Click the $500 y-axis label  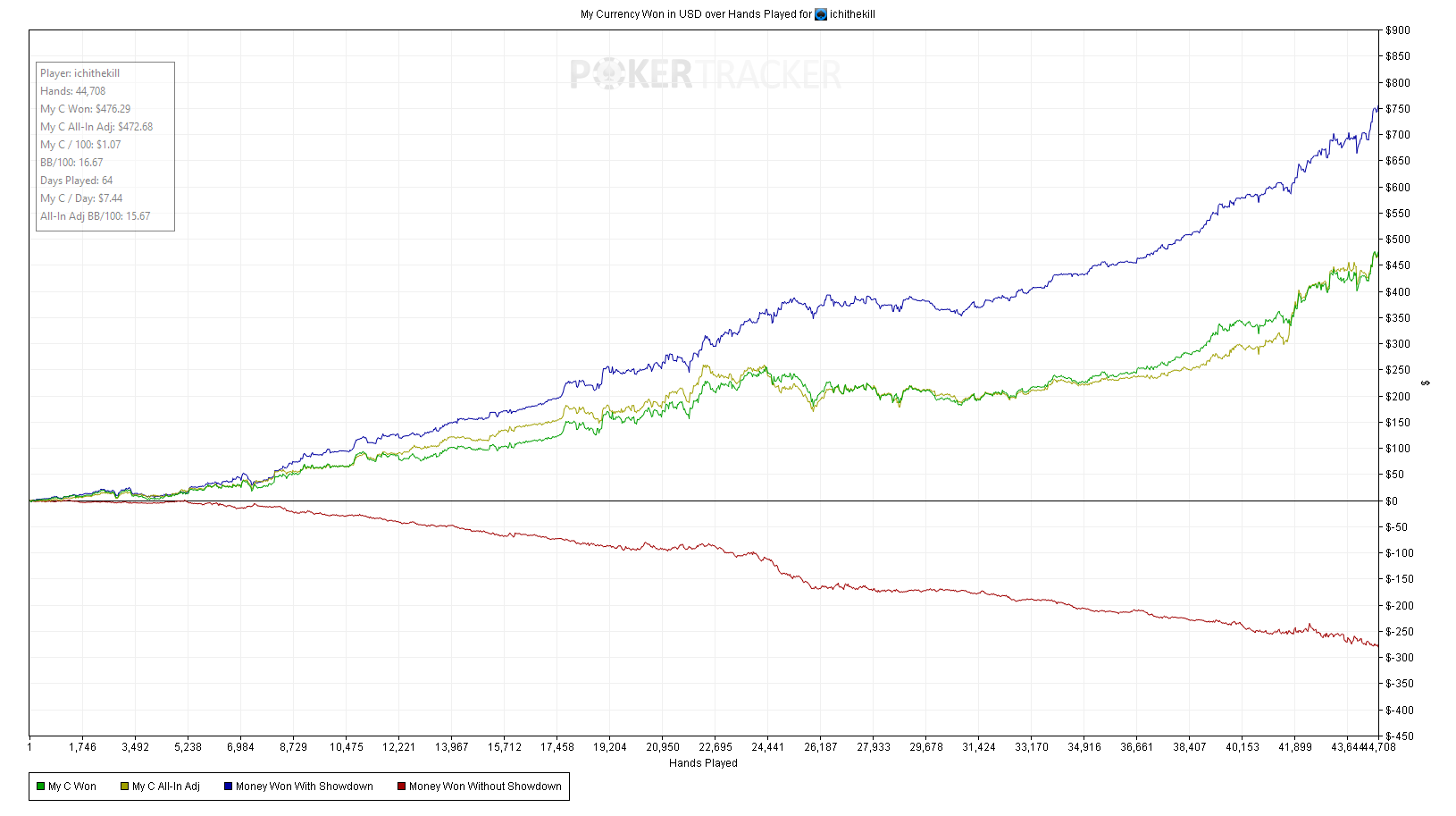coord(1398,240)
